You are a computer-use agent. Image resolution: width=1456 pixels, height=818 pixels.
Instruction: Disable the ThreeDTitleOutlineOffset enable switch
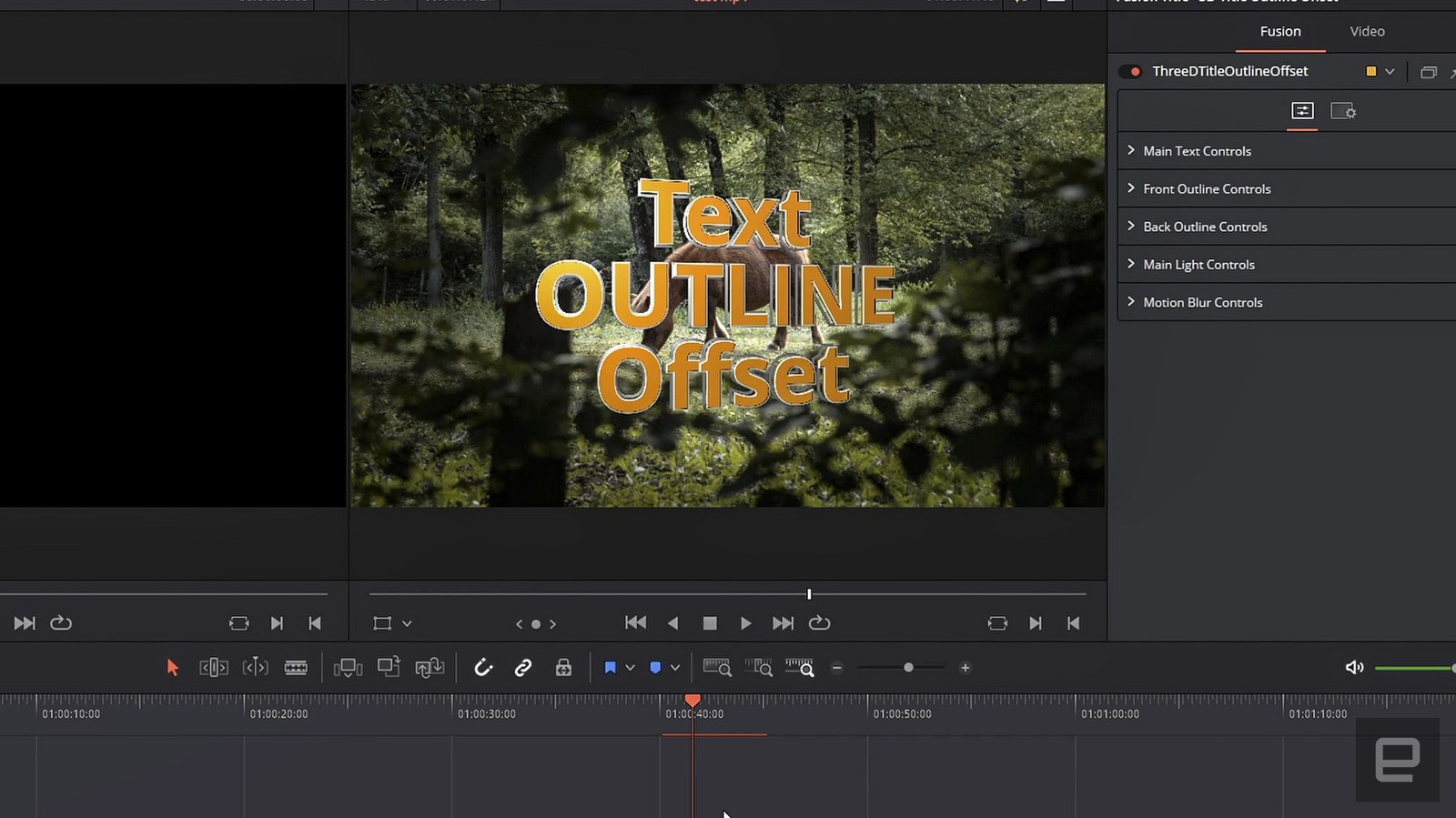(1130, 71)
